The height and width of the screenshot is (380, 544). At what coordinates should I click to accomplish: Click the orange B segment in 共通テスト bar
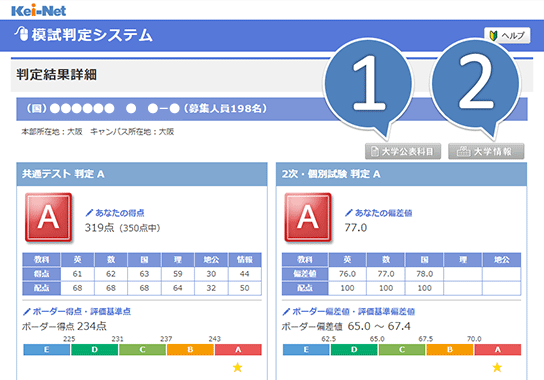click(190, 349)
